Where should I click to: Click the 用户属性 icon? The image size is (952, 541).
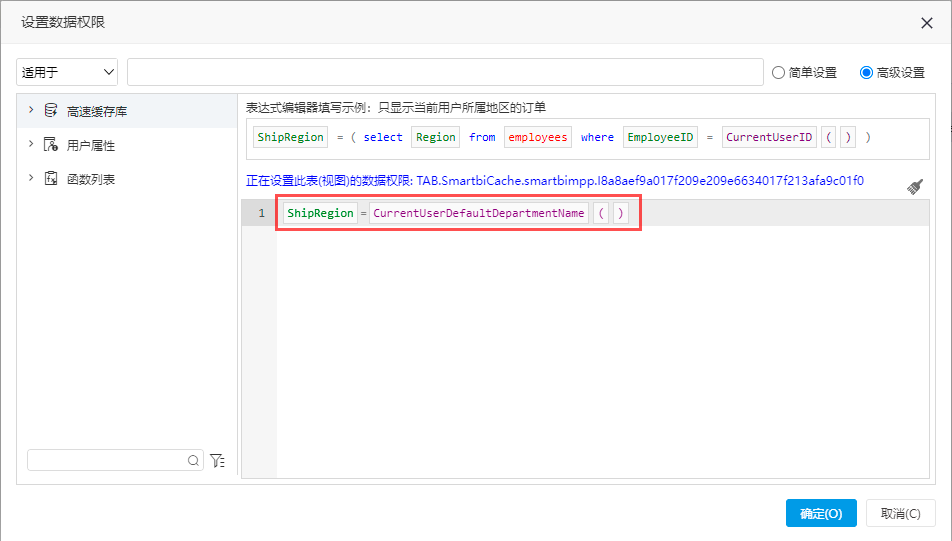(x=51, y=145)
